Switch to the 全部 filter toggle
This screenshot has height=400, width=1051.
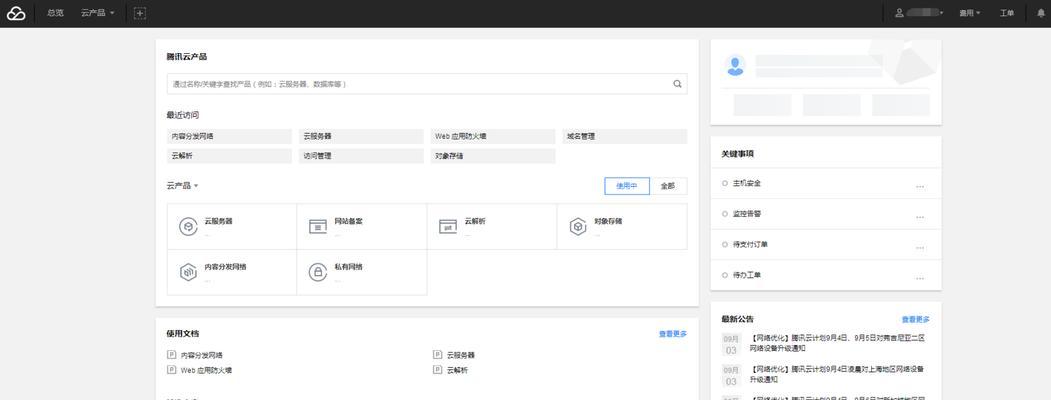(668, 186)
